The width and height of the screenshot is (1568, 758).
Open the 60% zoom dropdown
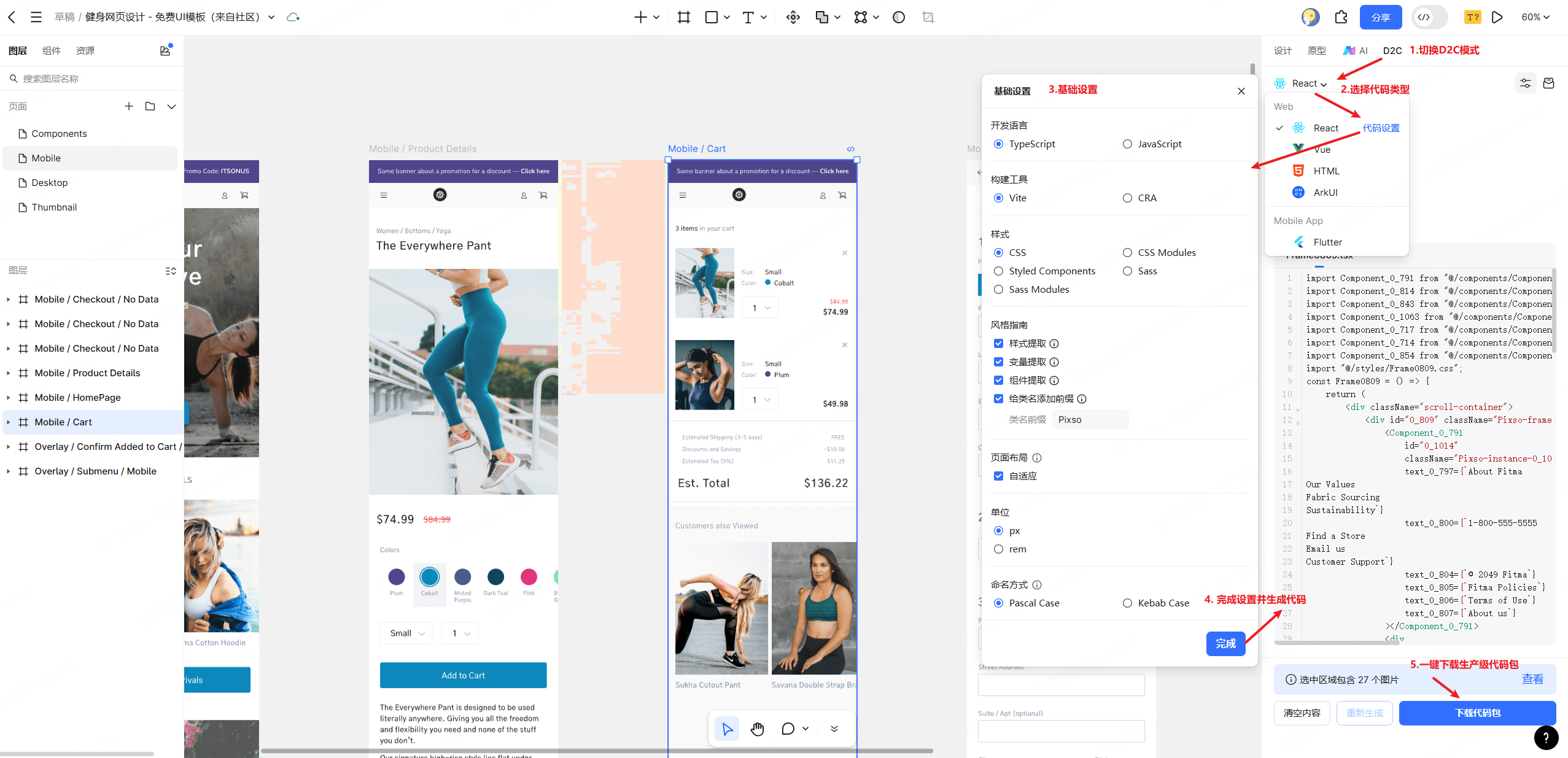pos(1535,17)
